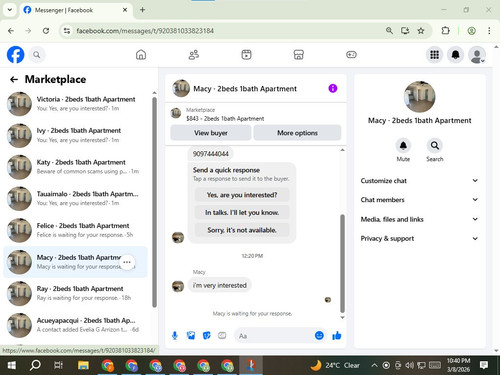The image size is (500, 375).
Task: Open Katy's apartment conversation
Action: point(75,167)
